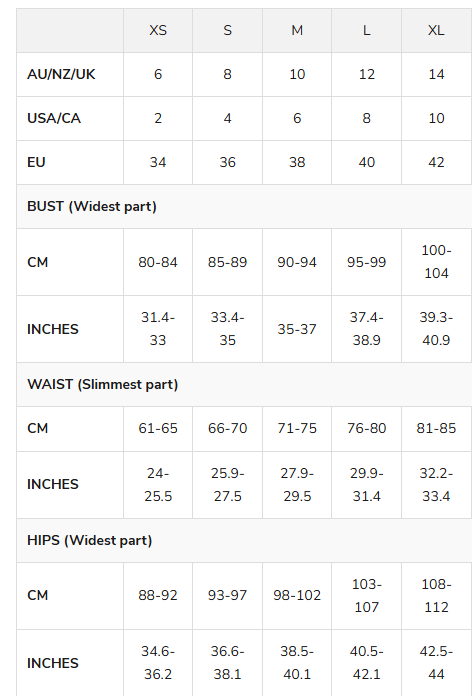The width and height of the screenshot is (472, 696).
Task: Select the L size column header
Action: click(x=366, y=30)
